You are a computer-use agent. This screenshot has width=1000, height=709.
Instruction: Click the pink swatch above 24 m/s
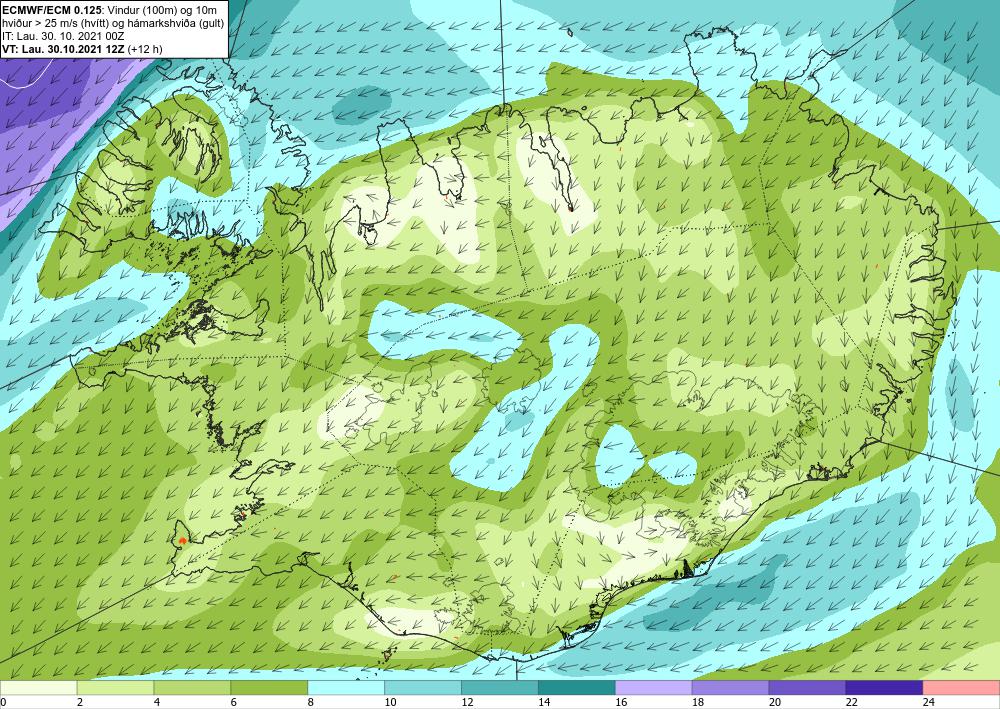tap(961, 688)
